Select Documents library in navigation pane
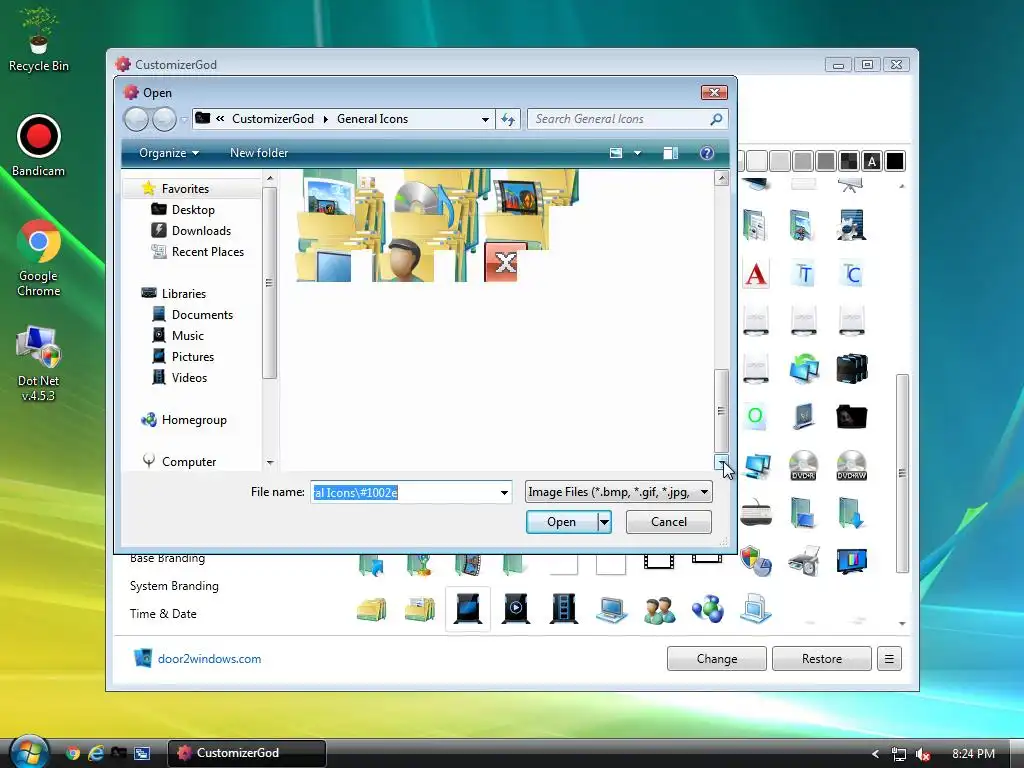 point(202,315)
